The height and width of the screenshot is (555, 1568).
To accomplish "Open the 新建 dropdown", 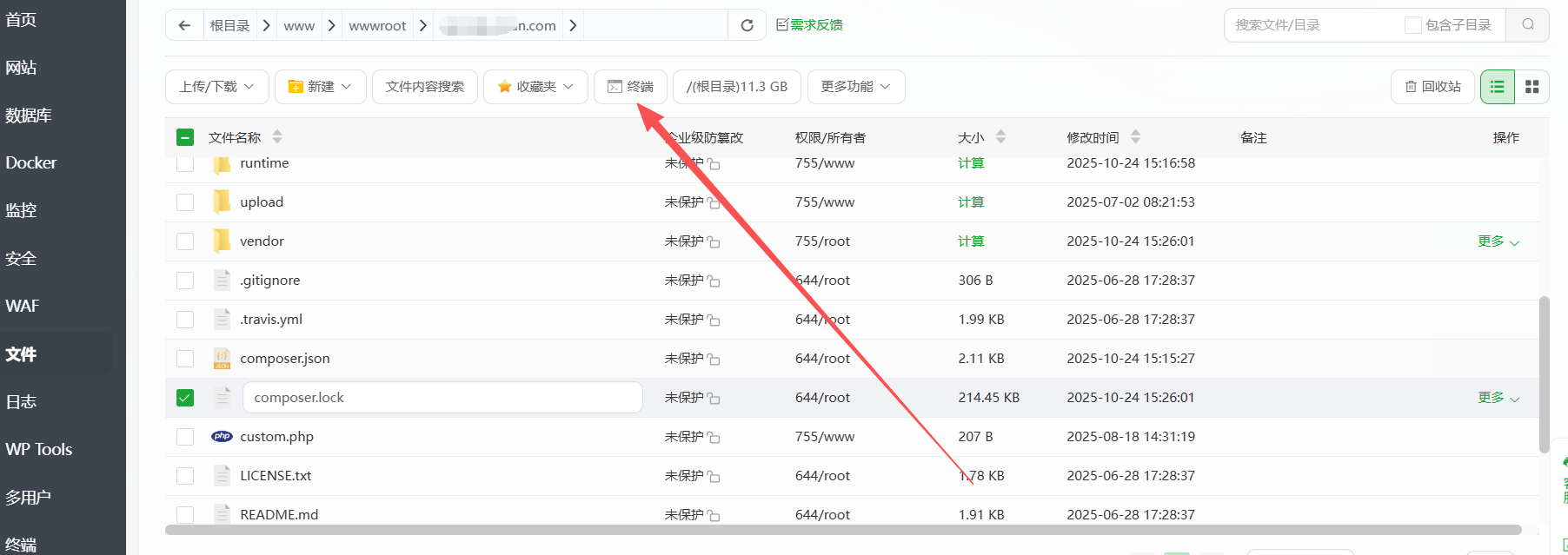I will (320, 87).
